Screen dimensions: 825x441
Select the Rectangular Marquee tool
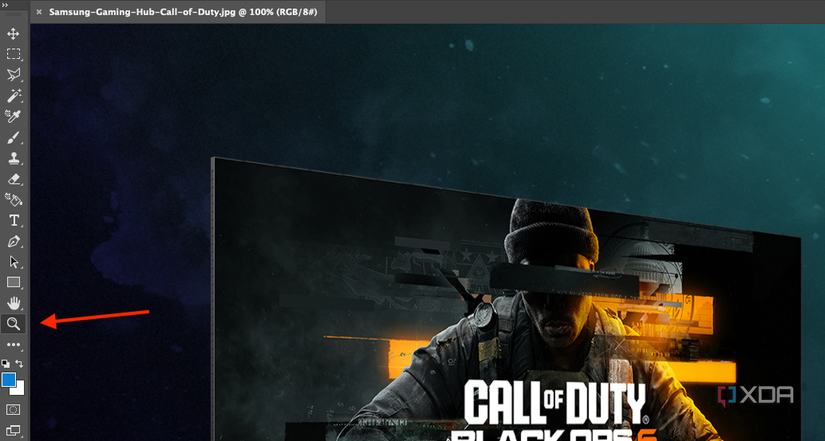tap(13, 54)
